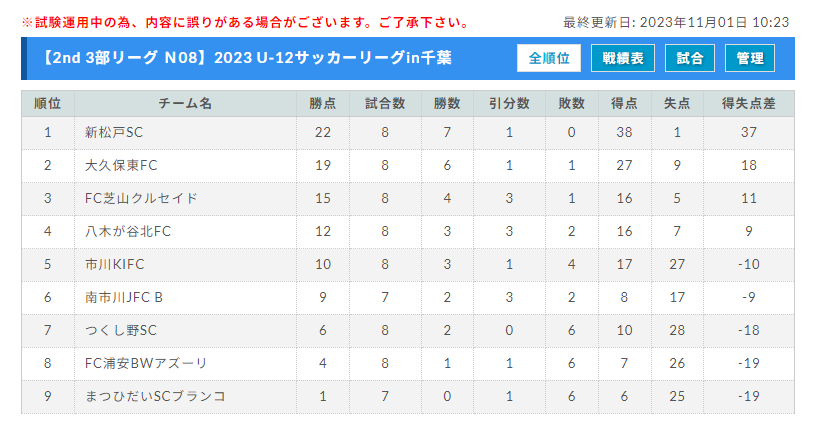Image resolution: width=815 pixels, height=429 pixels.
Task: Click the 勝点 column header
Action: click(323, 103)
